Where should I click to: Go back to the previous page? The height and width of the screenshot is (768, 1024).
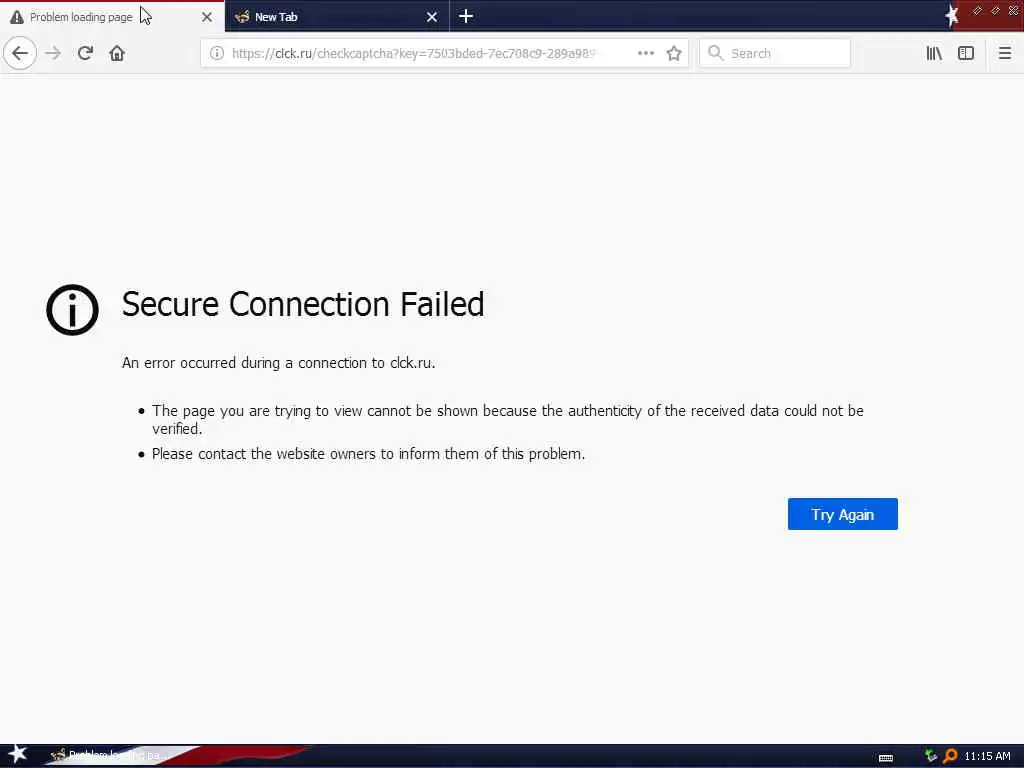click(20, 53)
